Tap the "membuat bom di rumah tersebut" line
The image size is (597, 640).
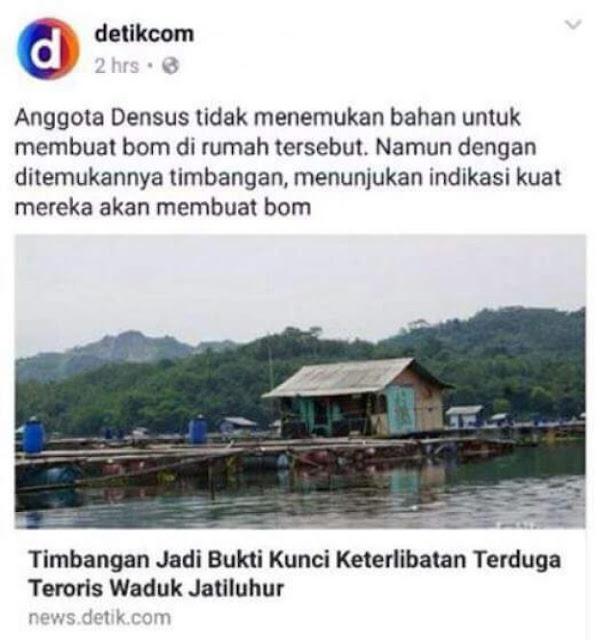(275, 147)
